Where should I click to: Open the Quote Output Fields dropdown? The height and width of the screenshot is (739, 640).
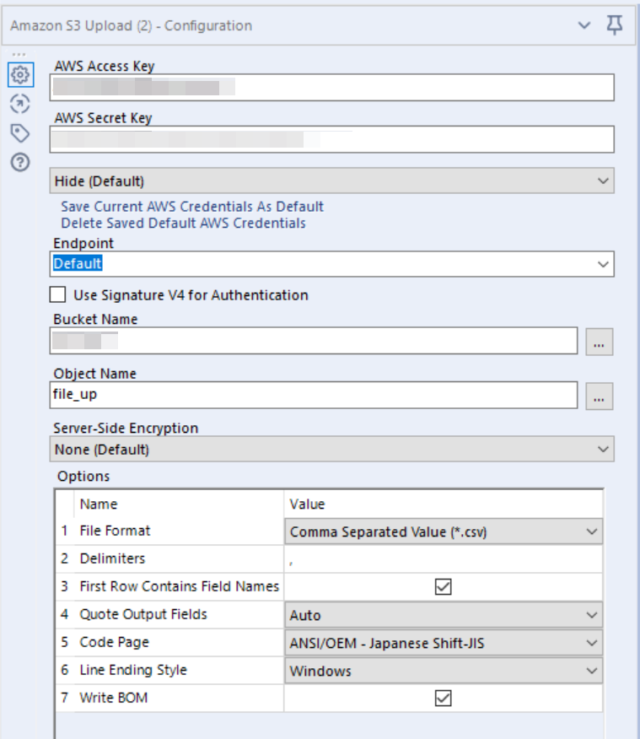point(443,615)
